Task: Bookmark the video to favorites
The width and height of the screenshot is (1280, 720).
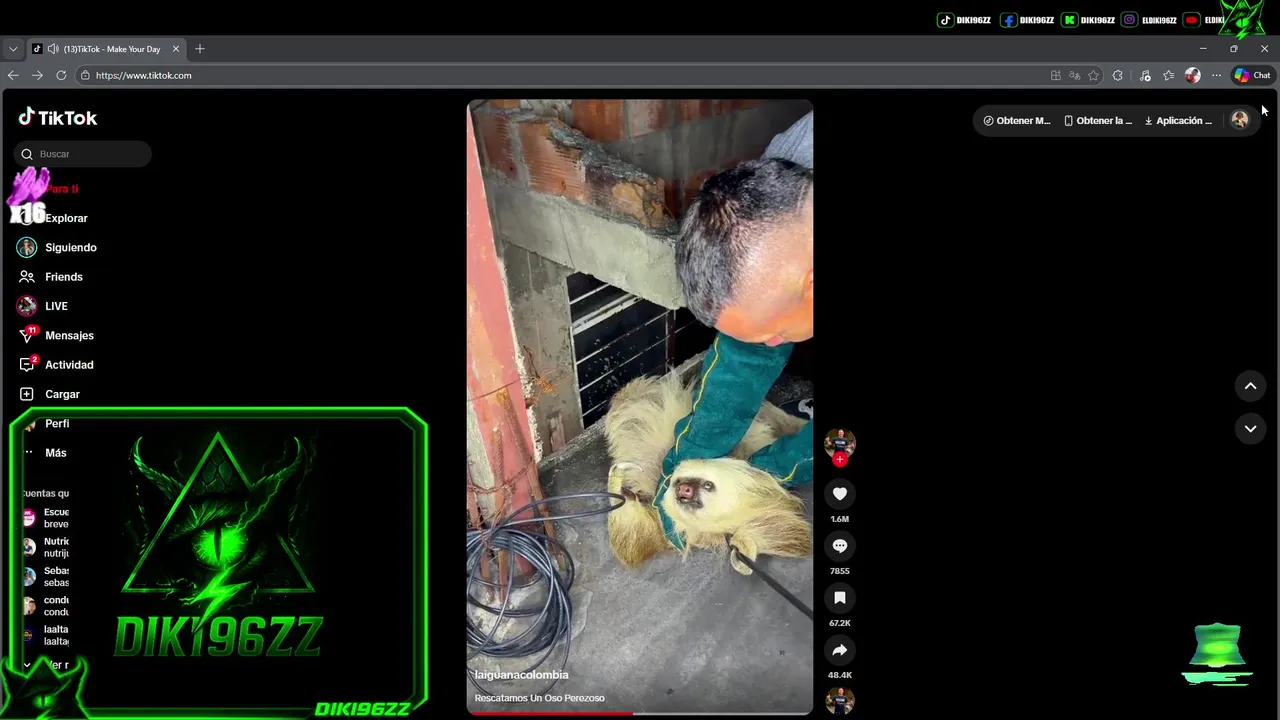Action: click(x=840, y=598)
